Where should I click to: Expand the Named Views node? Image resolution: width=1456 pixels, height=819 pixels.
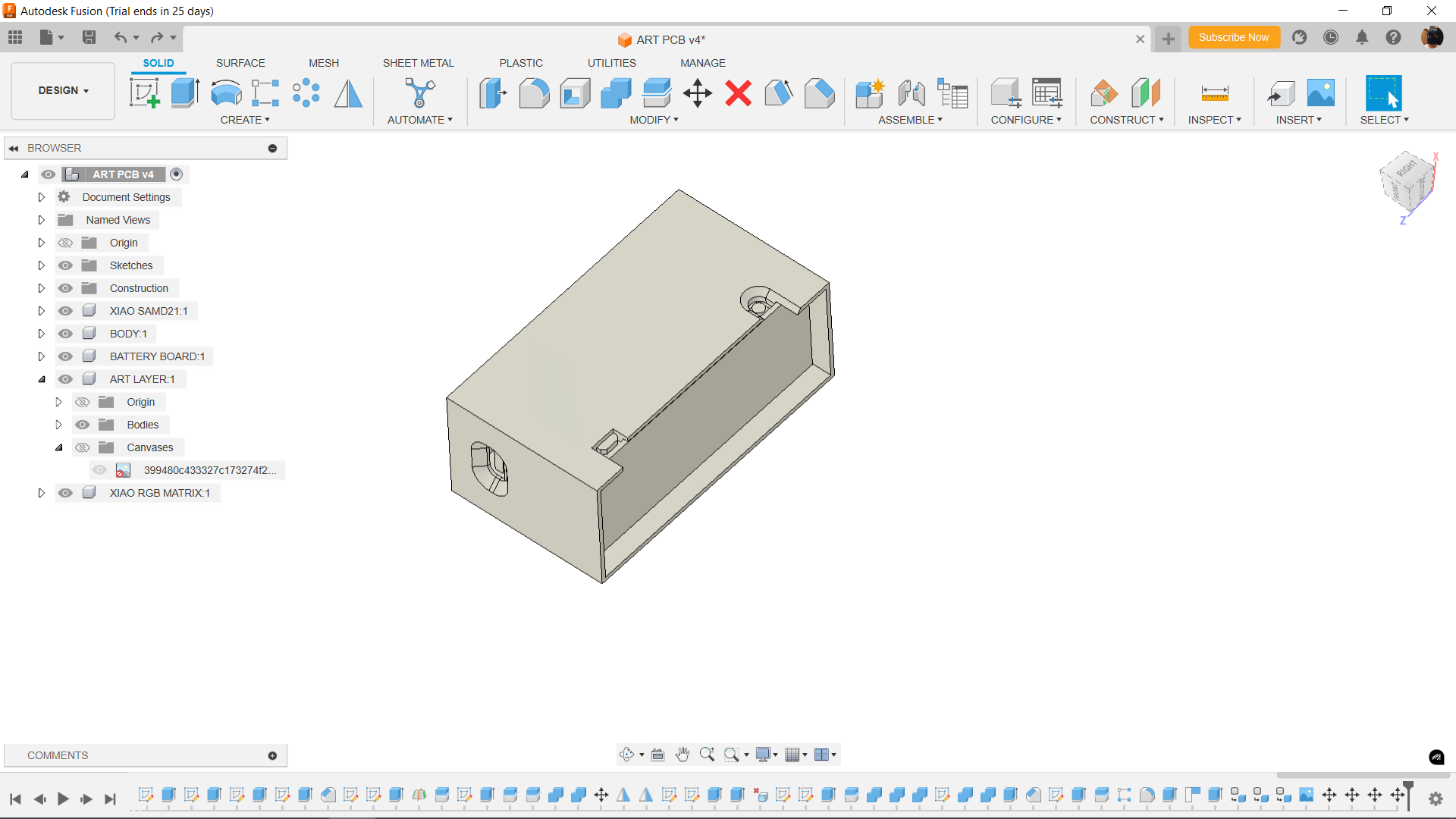42,220
